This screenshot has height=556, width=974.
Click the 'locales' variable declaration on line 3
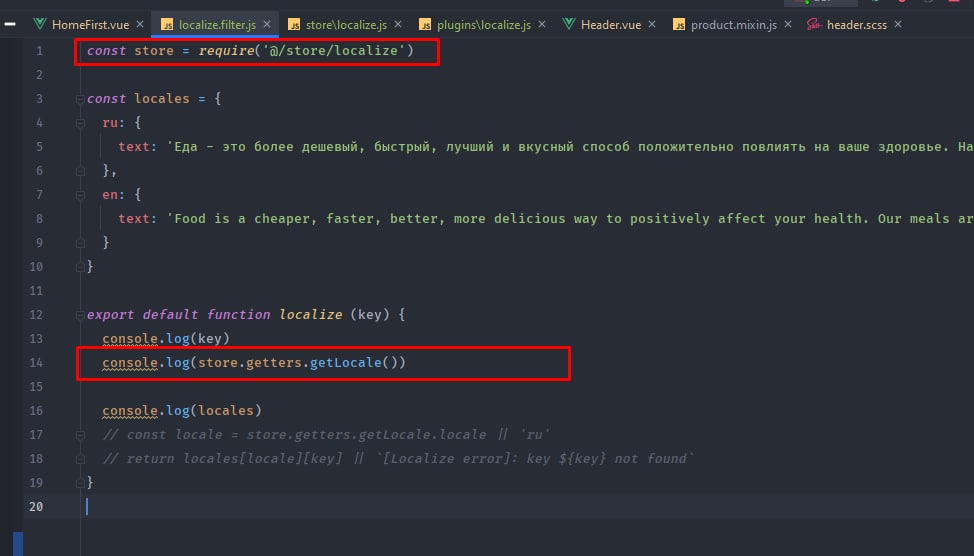[x=162, y=99]
